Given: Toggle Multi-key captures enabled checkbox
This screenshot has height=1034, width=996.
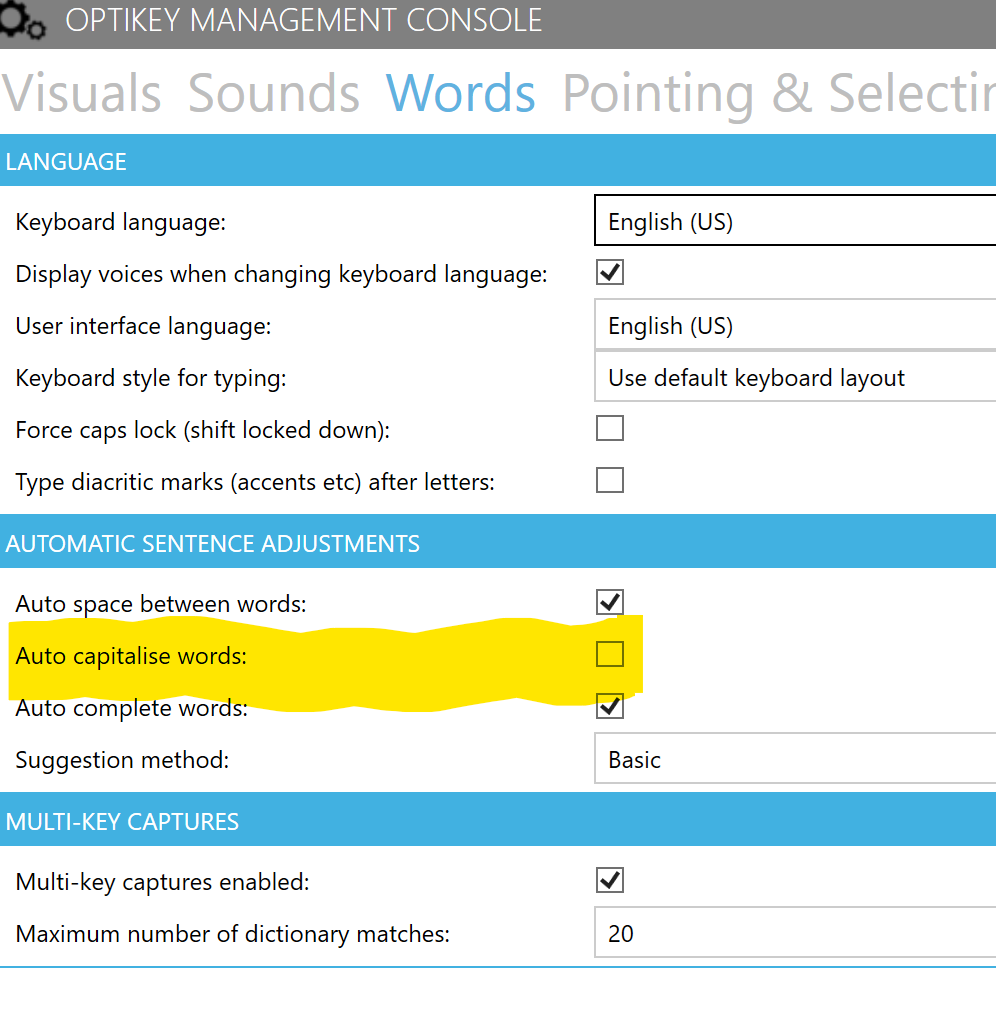Looking at the screenshot, I should click(x=609, y=880).
